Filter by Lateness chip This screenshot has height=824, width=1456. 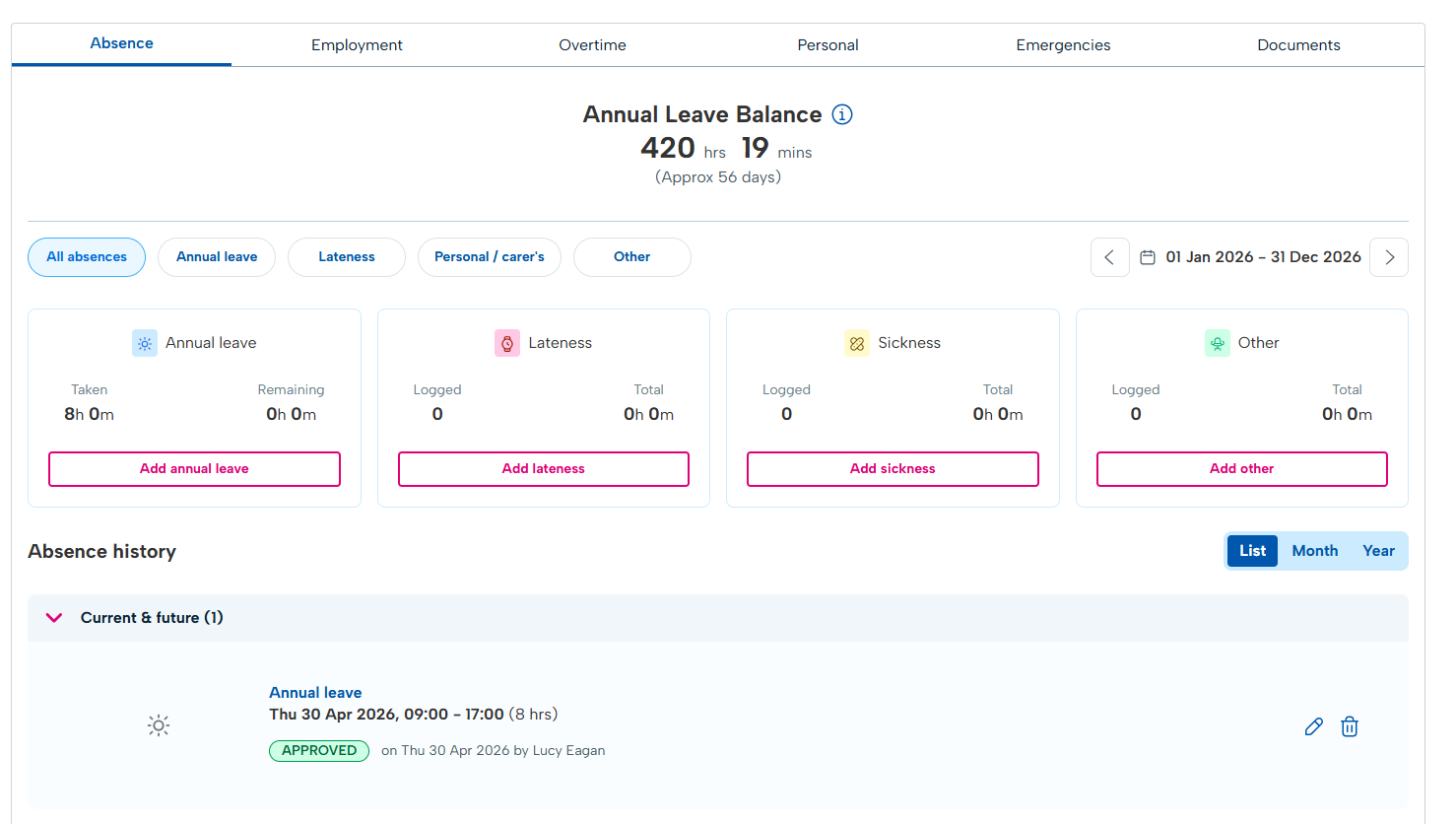pyautogui.click(x=347, y=257)
